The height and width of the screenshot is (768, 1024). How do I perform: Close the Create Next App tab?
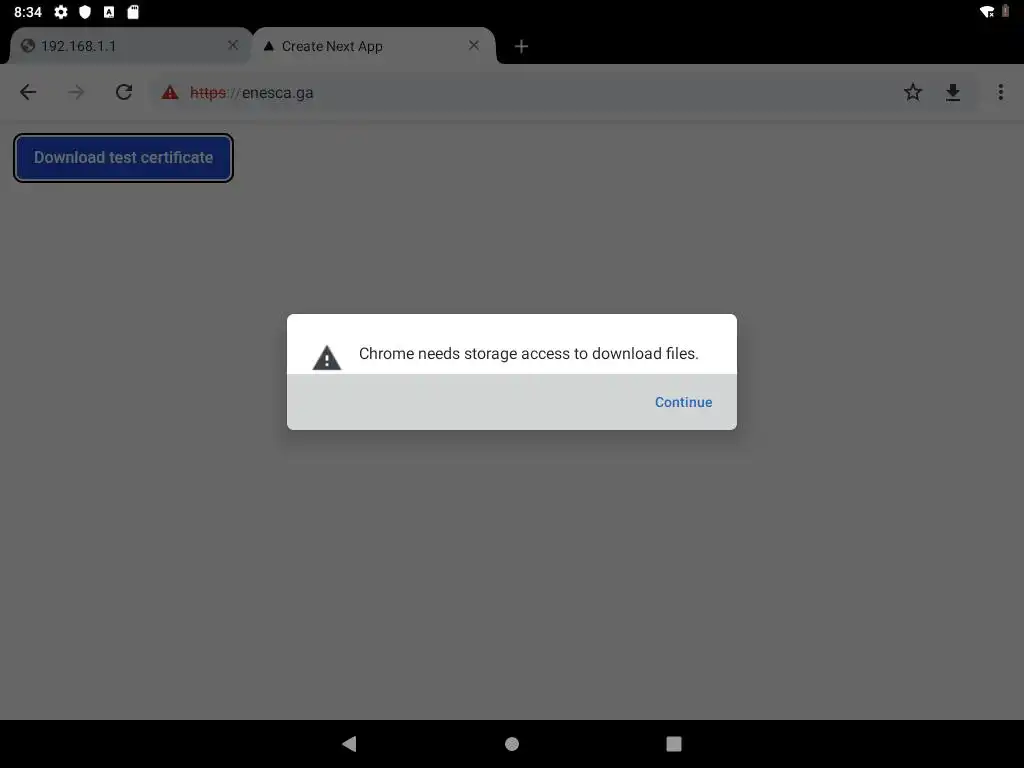coord(474,45)
